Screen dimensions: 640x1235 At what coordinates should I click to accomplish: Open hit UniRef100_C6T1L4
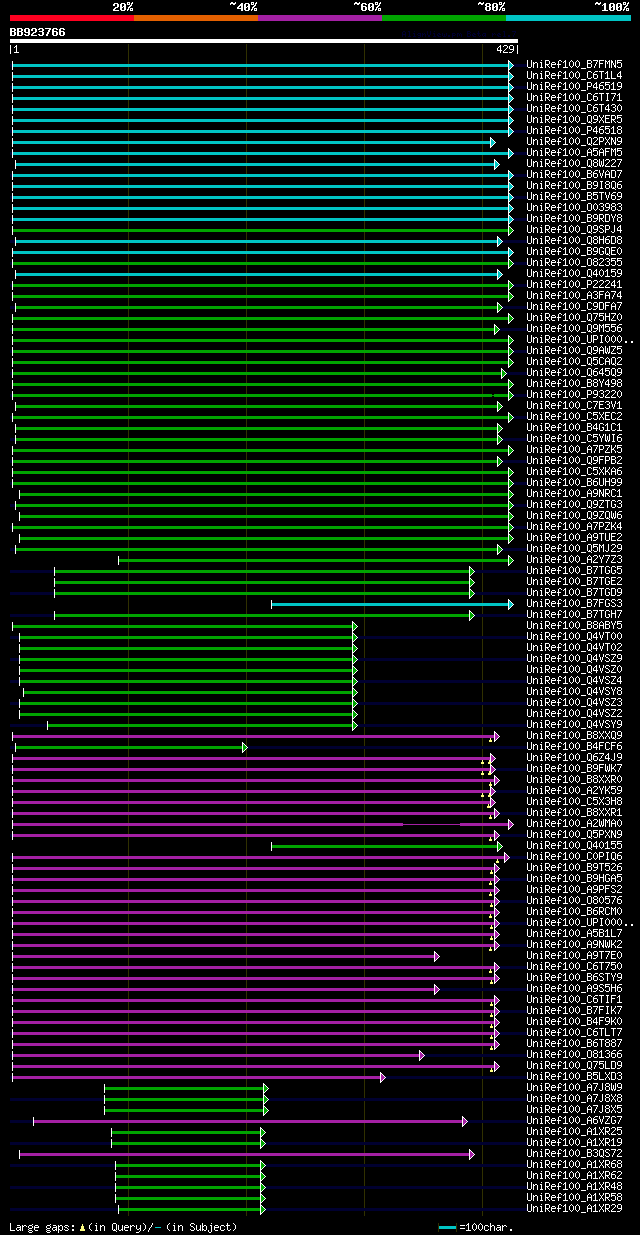point(574,75)
